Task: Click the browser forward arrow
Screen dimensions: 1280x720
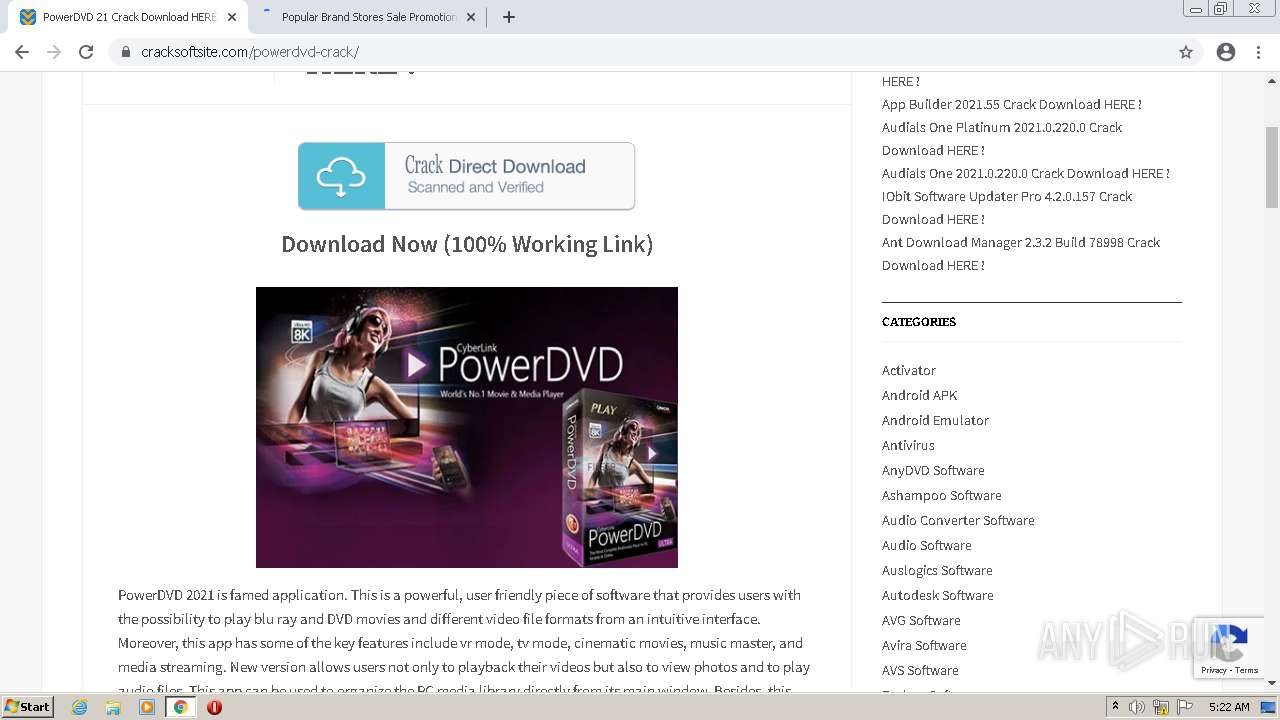Action: pos(54,52)
